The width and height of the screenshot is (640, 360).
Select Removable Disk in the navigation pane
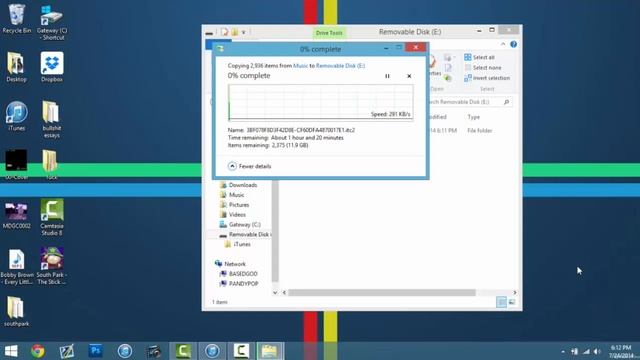click(x=245, y=234)
